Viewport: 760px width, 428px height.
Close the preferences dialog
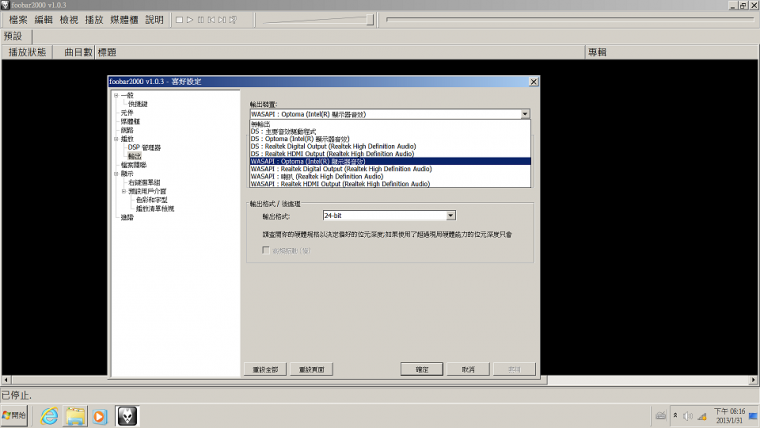(x=534, y=81)
